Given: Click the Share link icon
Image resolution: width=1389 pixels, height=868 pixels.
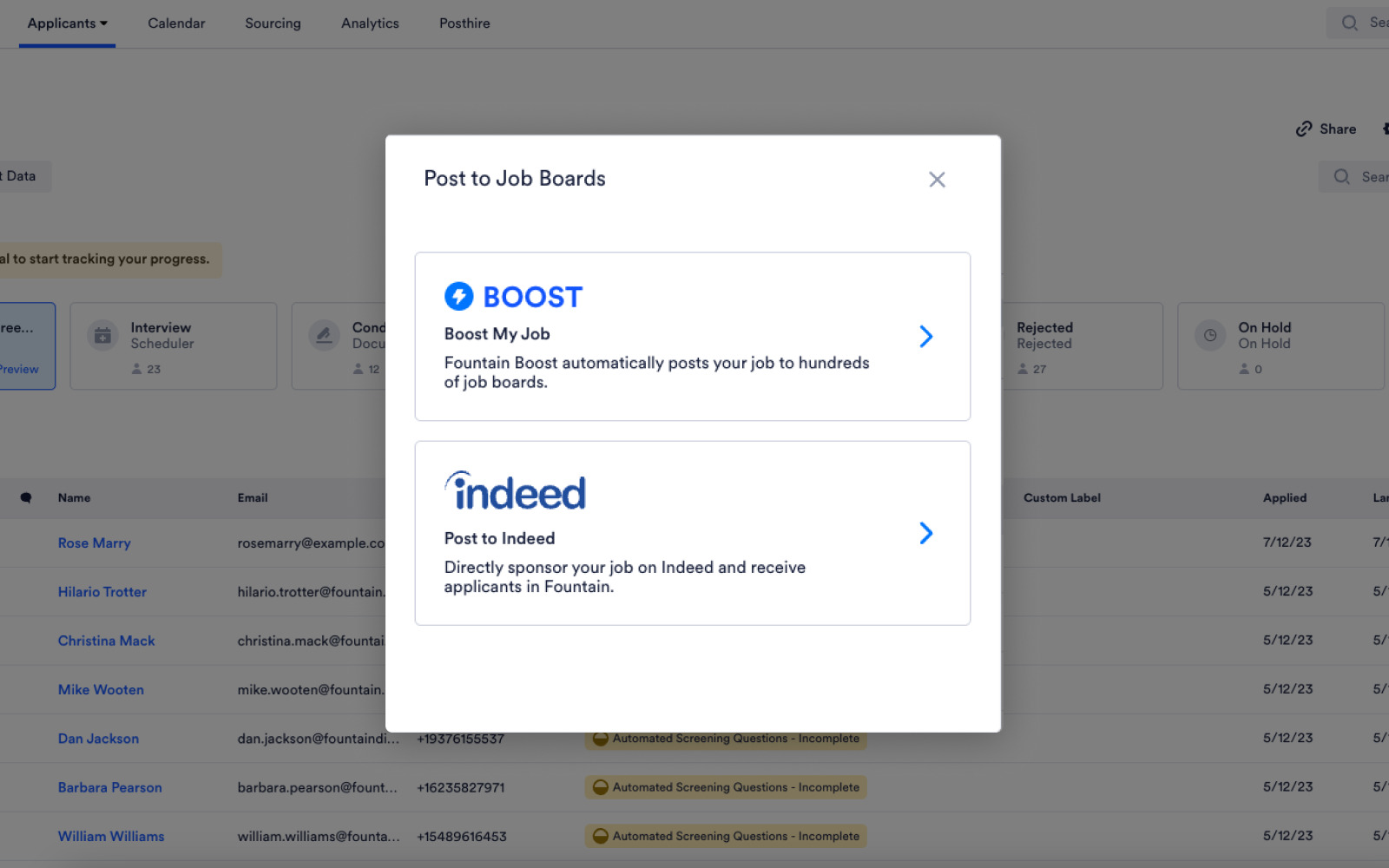Looking at the screenshot, I should (1304, 129).
